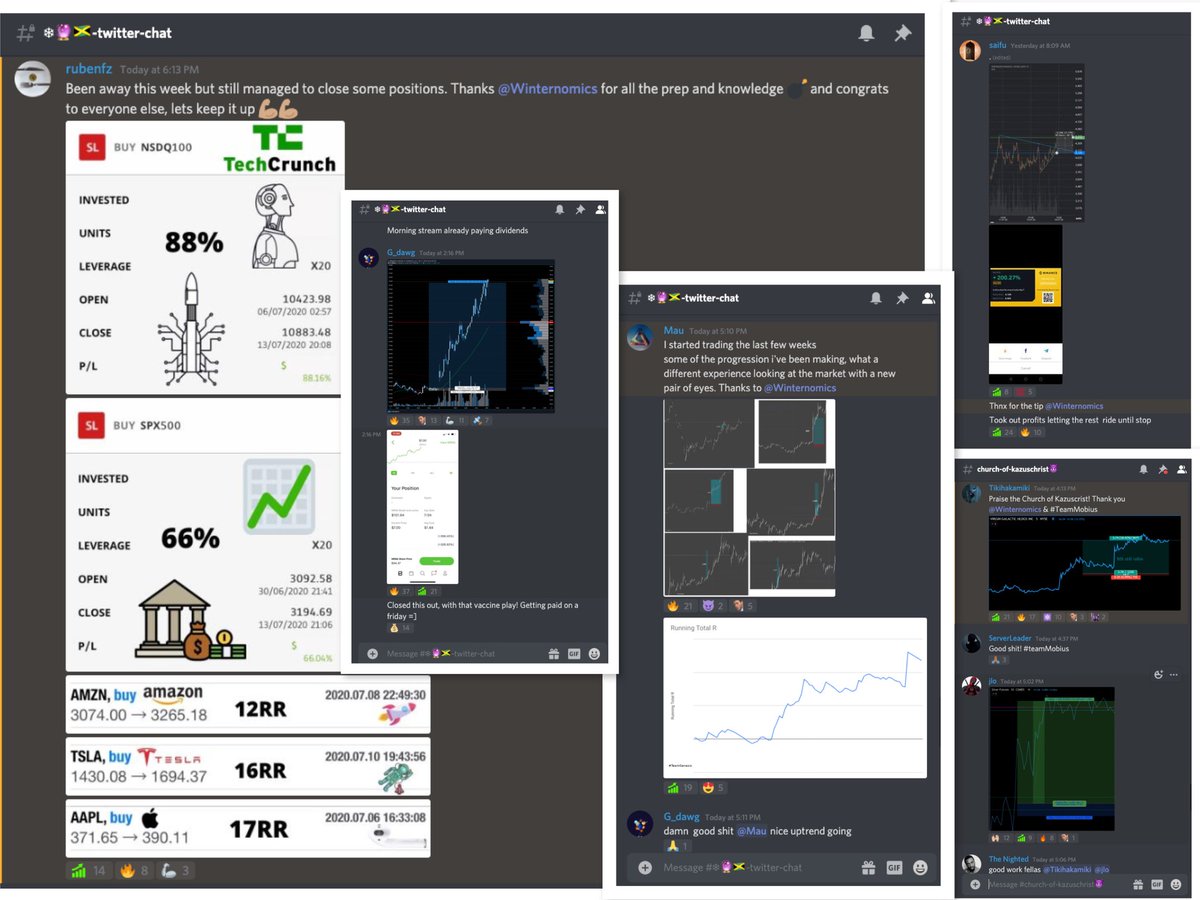This screenshot has width=1200, height=900.
Task: Open GIF picker in Mau window input
Action: [x=895, y=867]
